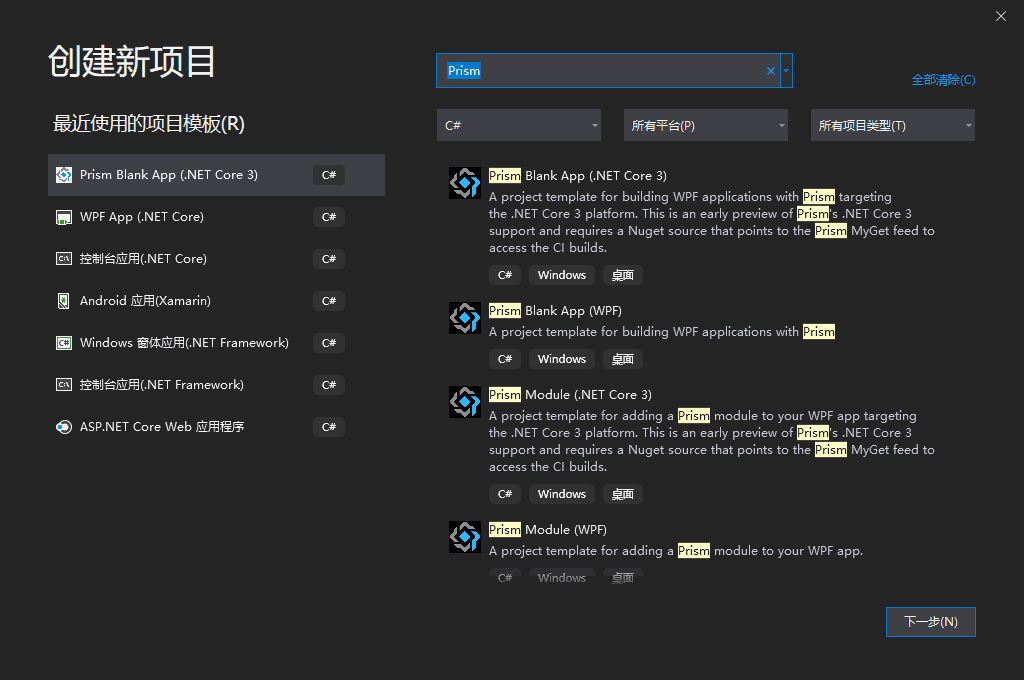This screenshot has height=680, width=1024.
Task: Click the 控制台应用(.NET Framework) console icon
Action: point(64,385)
